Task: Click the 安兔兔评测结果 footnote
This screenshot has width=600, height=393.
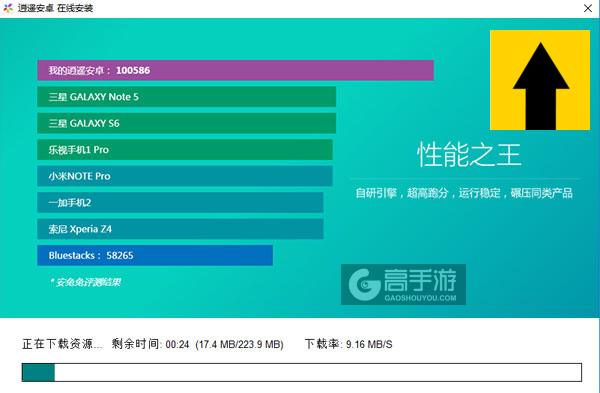Action: point(85,282)
